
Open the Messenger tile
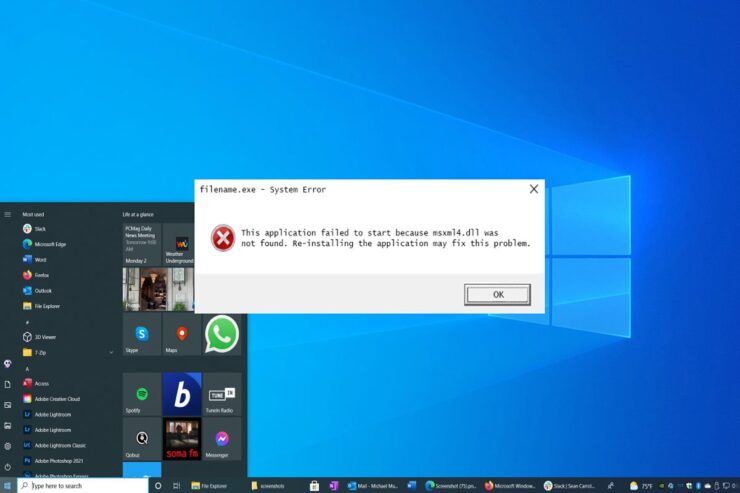(x=222, y=439)
